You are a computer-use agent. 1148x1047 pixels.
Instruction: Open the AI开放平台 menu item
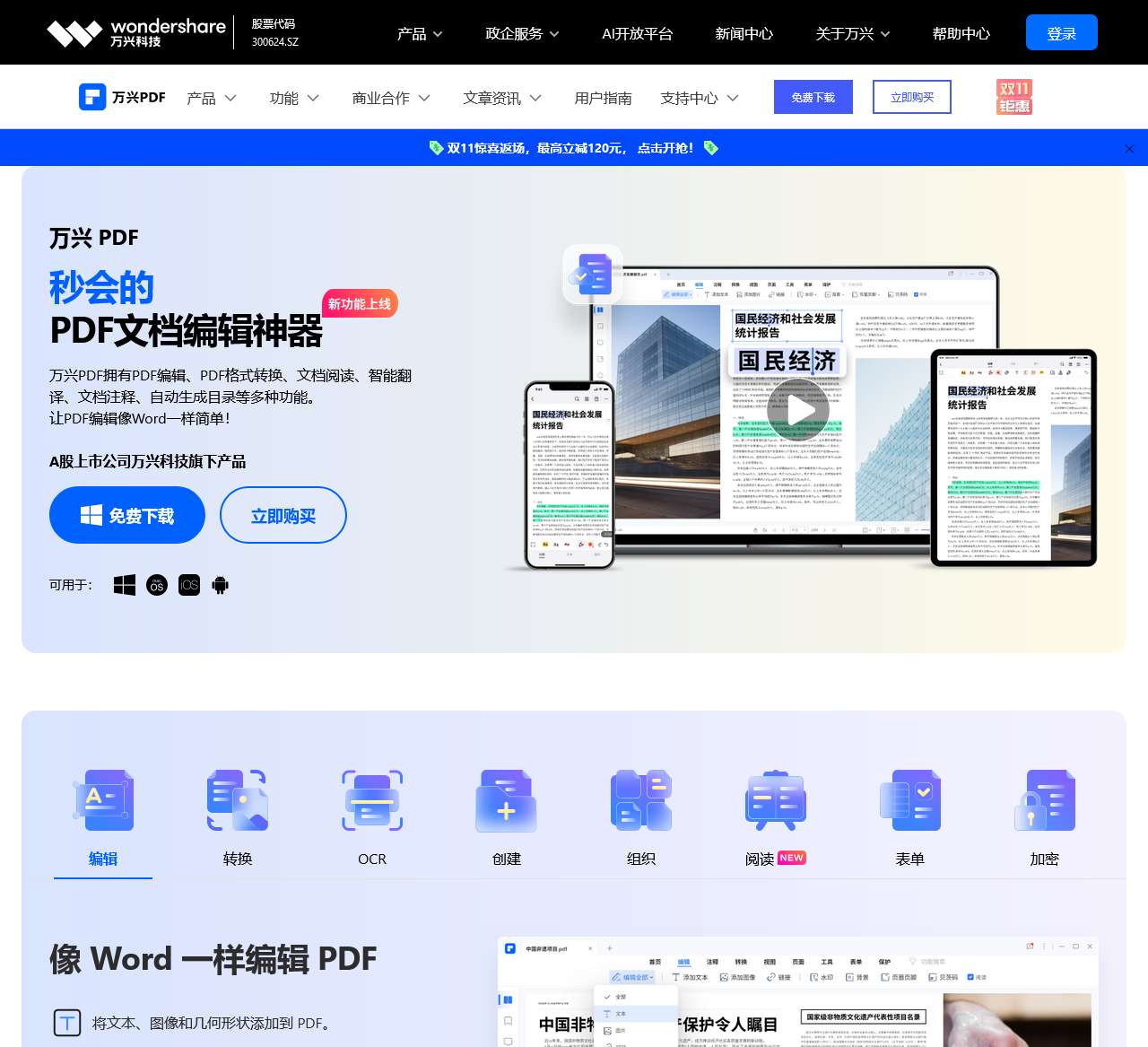(637, 33)
